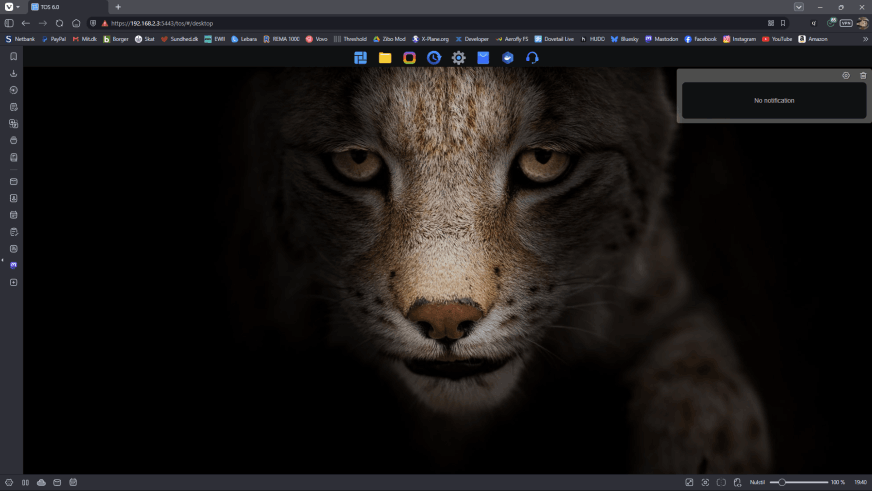The width and height of the screenshot is (872, 491).
Task: Open the Contacts panel in sidebar
Action: [x=13, y=198]
